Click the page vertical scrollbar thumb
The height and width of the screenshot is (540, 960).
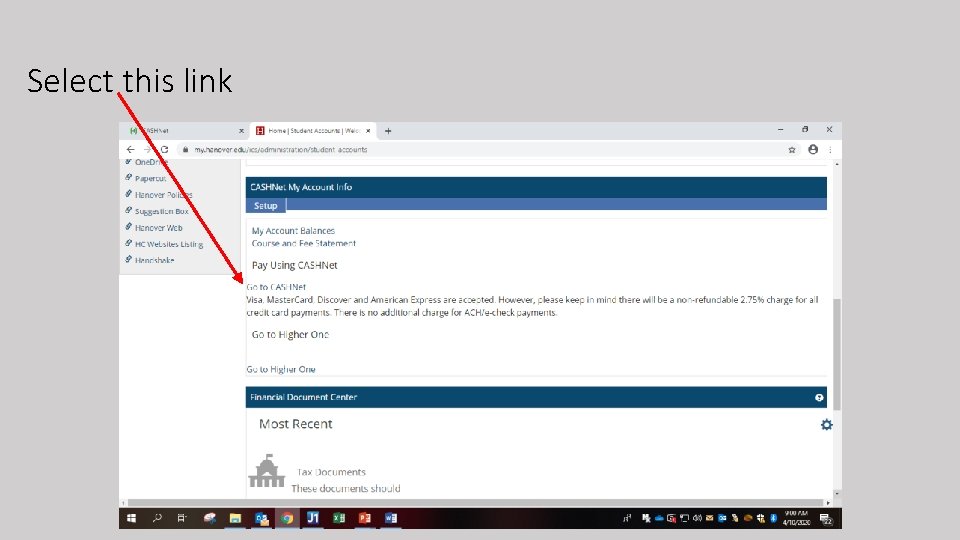click(837, 354)
